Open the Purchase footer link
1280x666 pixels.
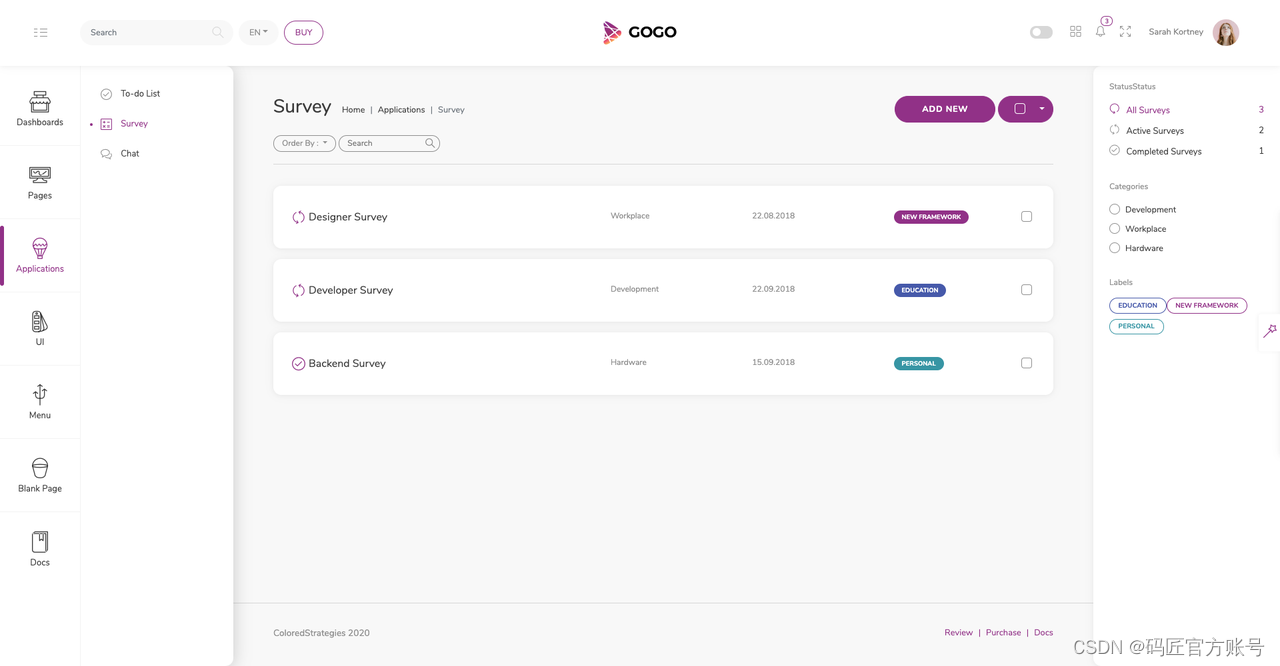click(1003, 633)
